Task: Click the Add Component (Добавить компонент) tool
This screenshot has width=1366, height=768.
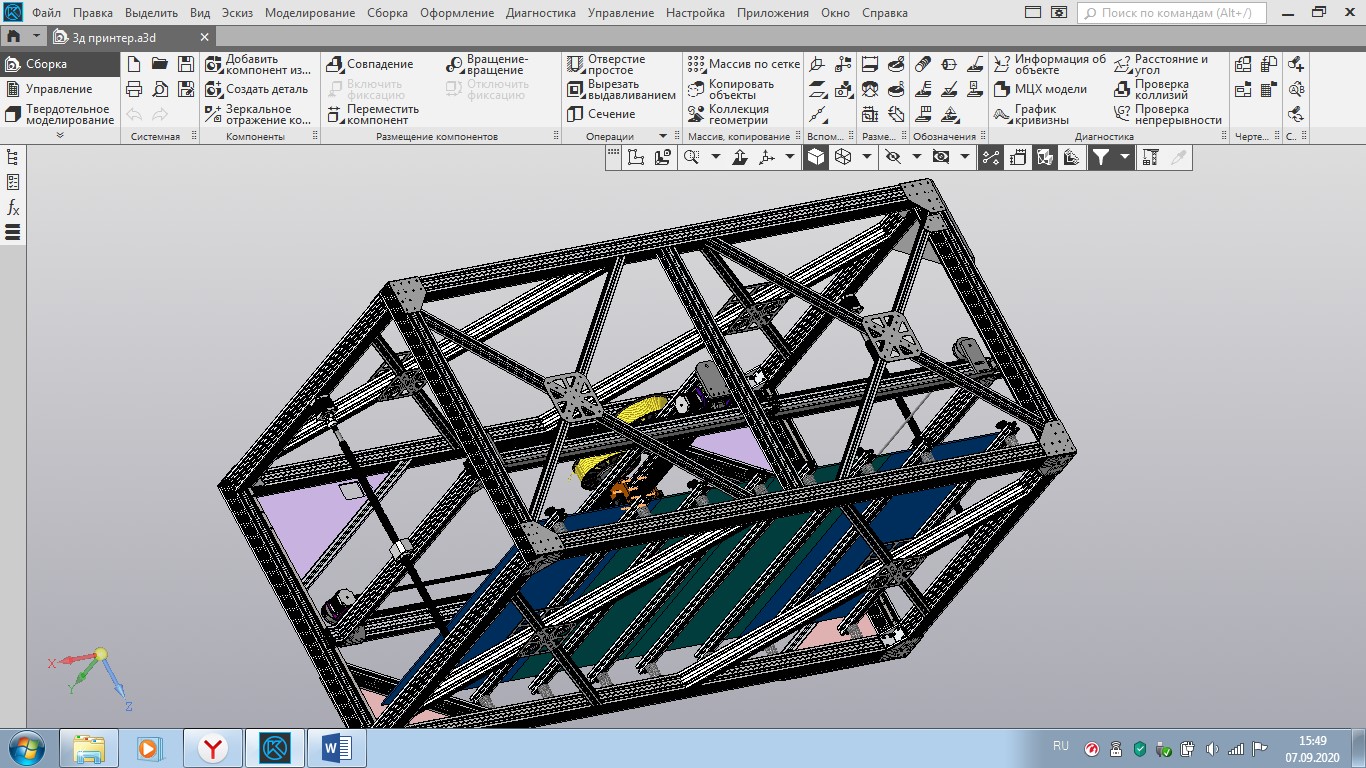Action: coord(258,65)
